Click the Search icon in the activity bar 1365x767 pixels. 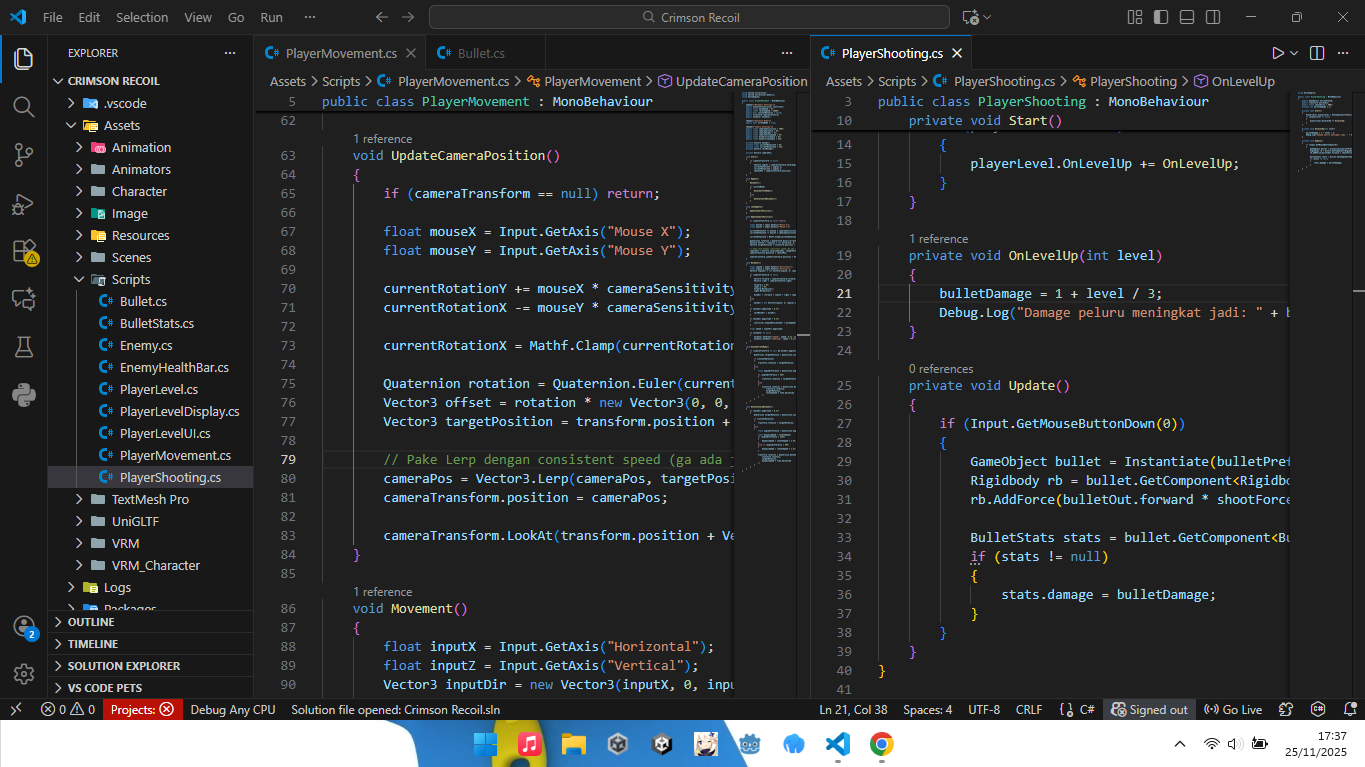[x=24, y=107]
